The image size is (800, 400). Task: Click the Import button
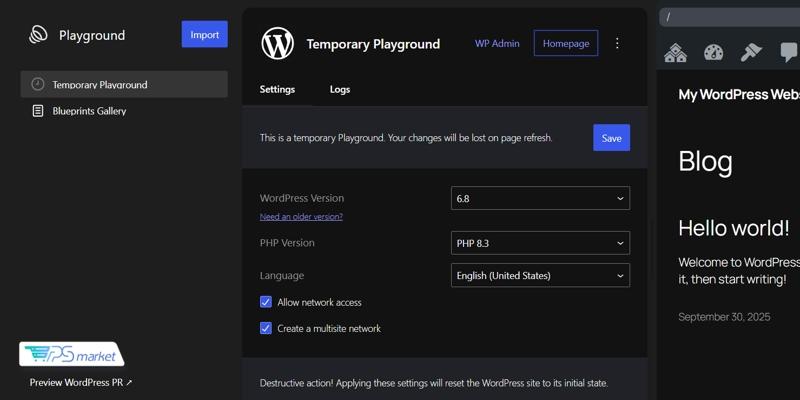204,35
